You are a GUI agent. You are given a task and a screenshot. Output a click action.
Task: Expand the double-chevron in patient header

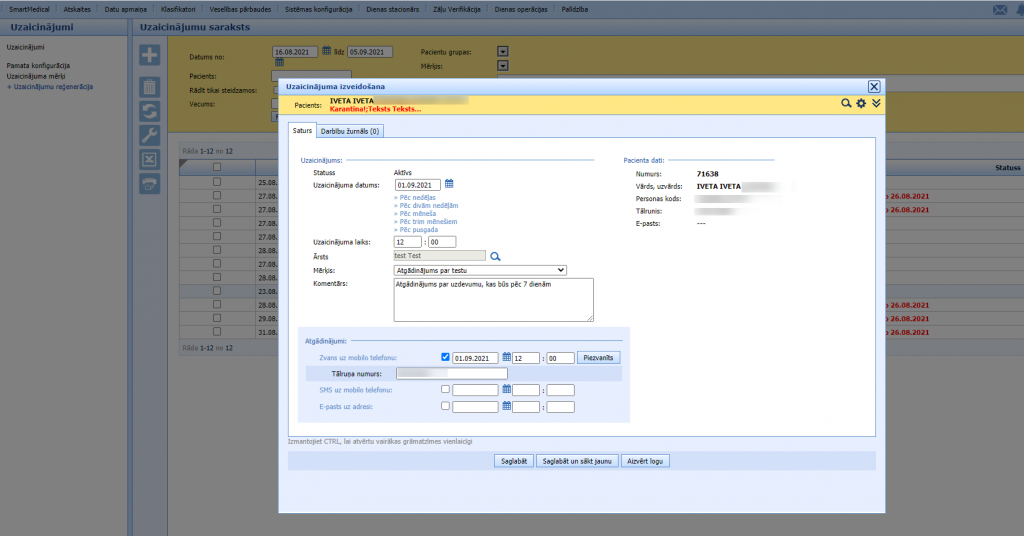click(876, 103)
